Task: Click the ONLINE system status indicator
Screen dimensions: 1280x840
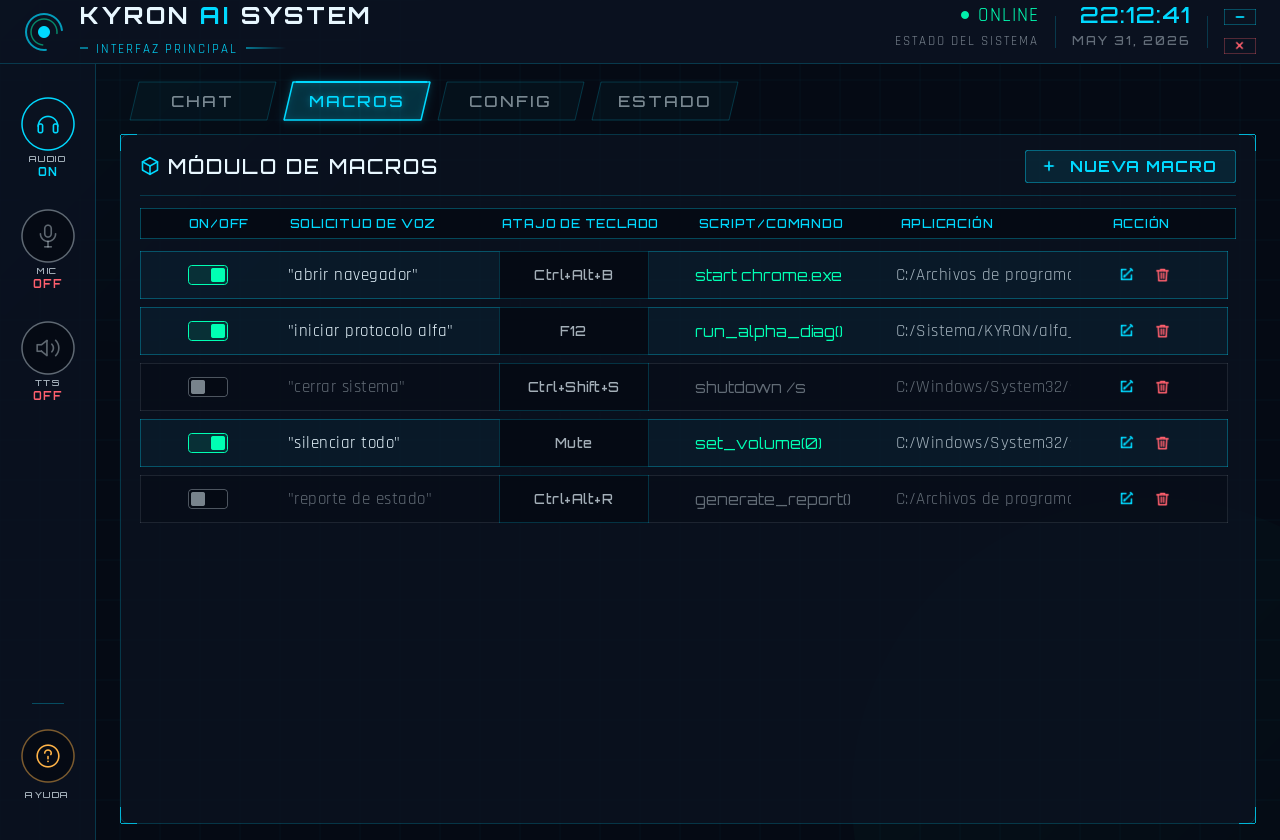Action: tap(1000, 15)
